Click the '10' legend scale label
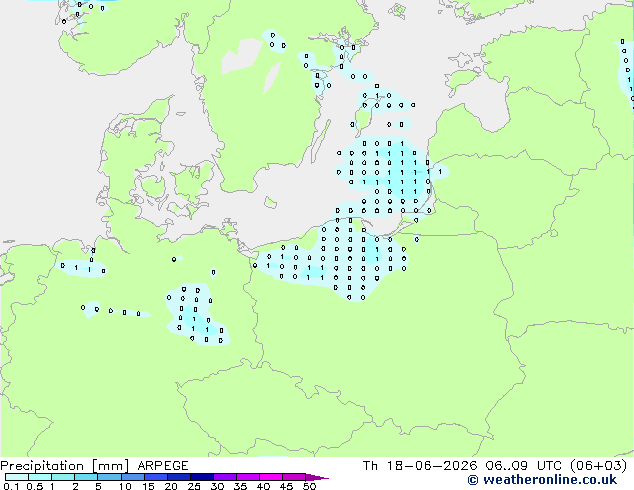The width and height of the screenshot is (634, 490). 125,486
